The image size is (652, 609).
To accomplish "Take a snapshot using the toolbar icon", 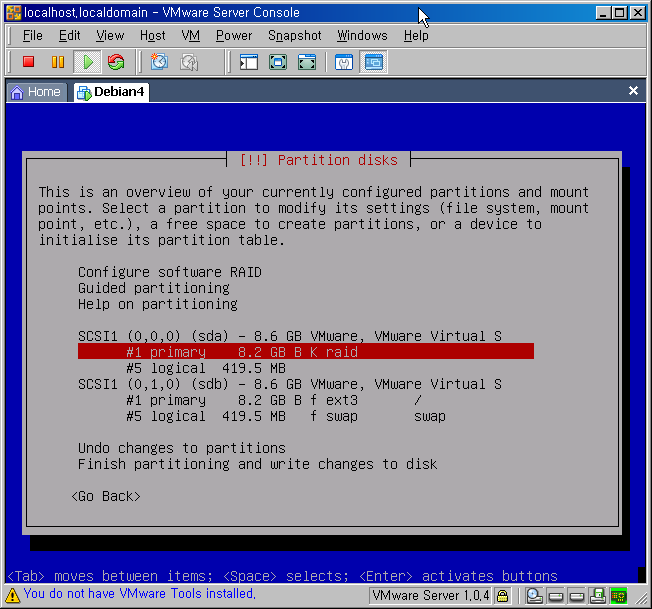I will 159,62.
